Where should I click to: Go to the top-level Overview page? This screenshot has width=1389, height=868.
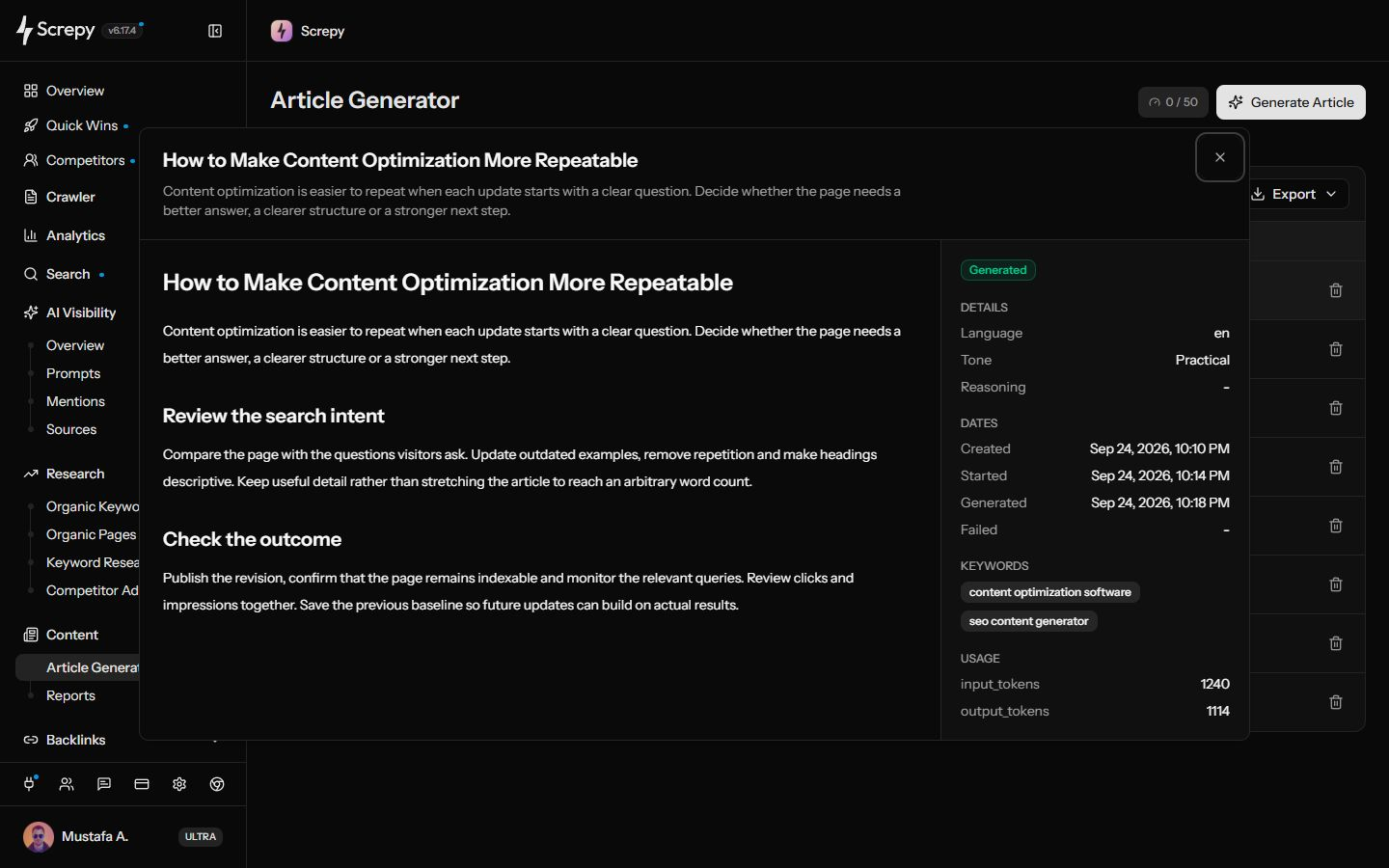[x=75, y=91]
